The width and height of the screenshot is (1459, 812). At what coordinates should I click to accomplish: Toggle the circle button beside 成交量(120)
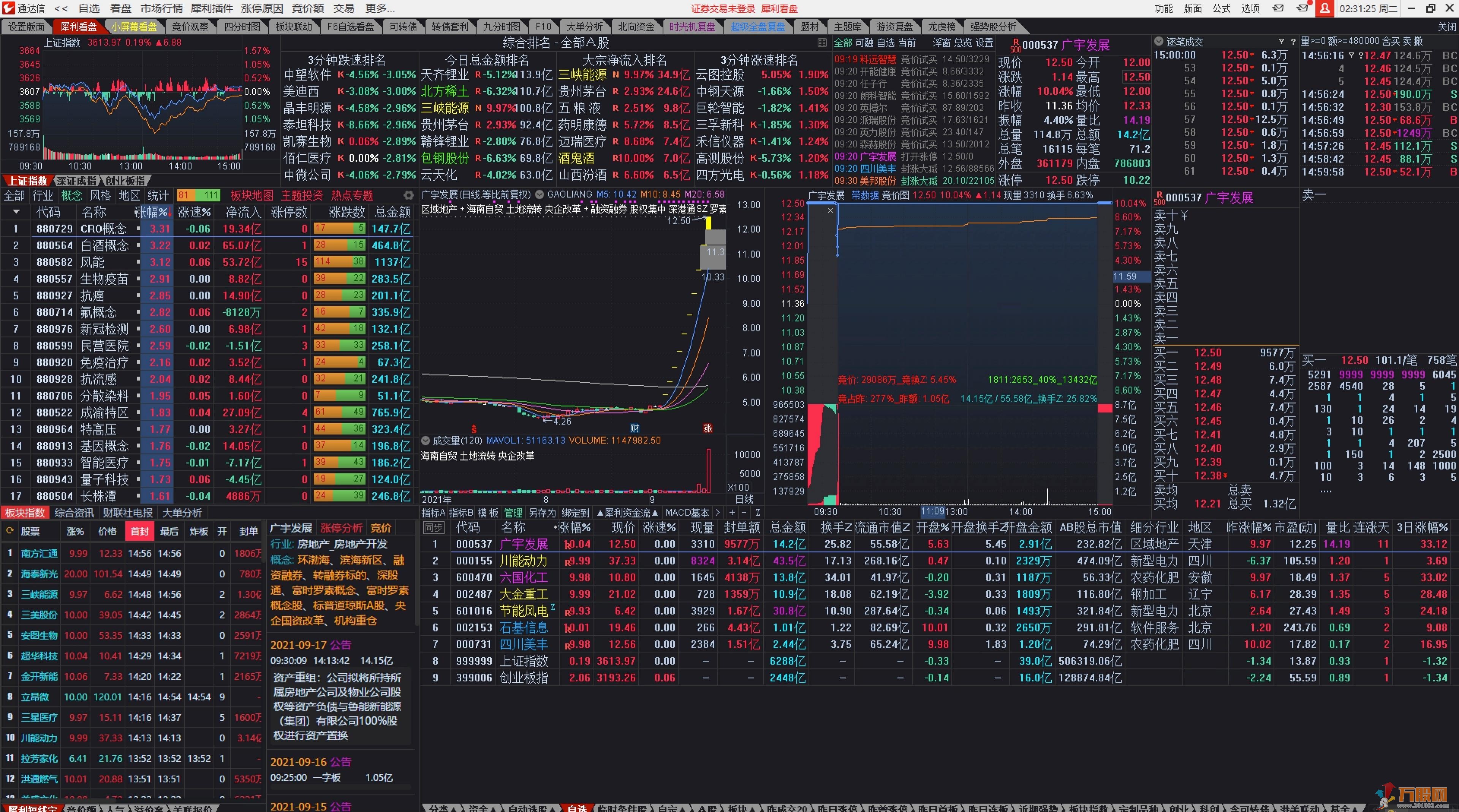[x=426, y=440]
